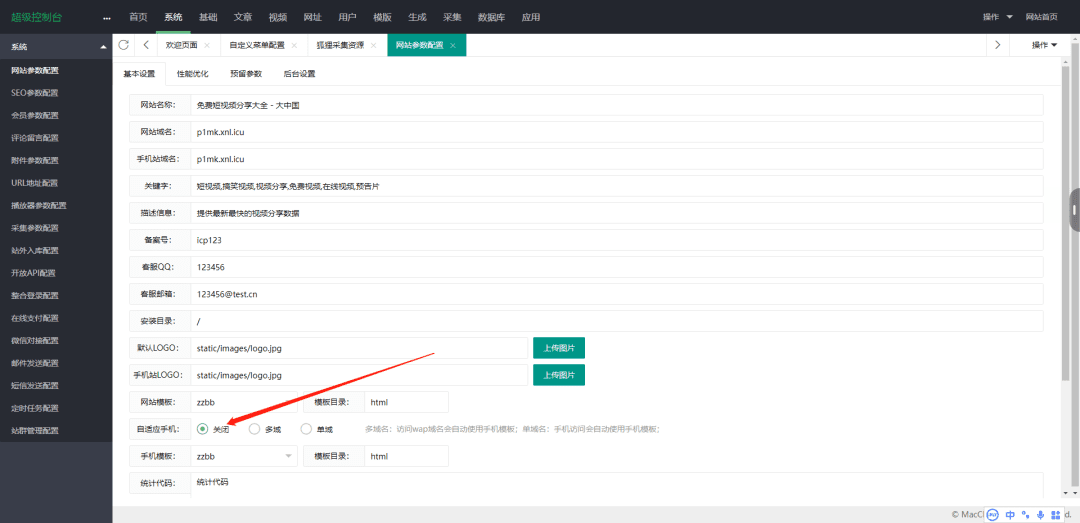Open the 视频 top menu
Screen dimensions: 1080x523
277,17
